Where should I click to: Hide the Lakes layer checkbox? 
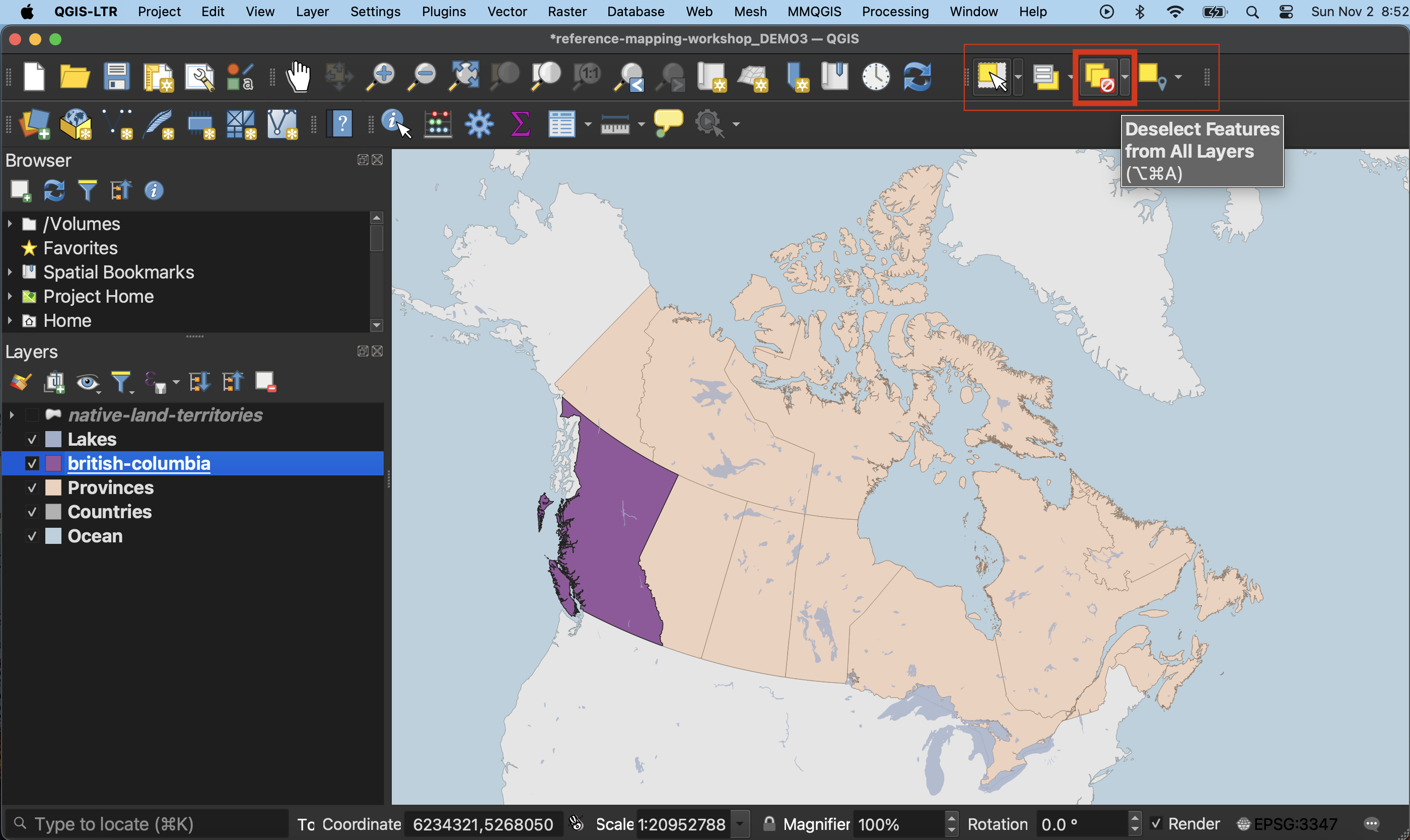32,439
